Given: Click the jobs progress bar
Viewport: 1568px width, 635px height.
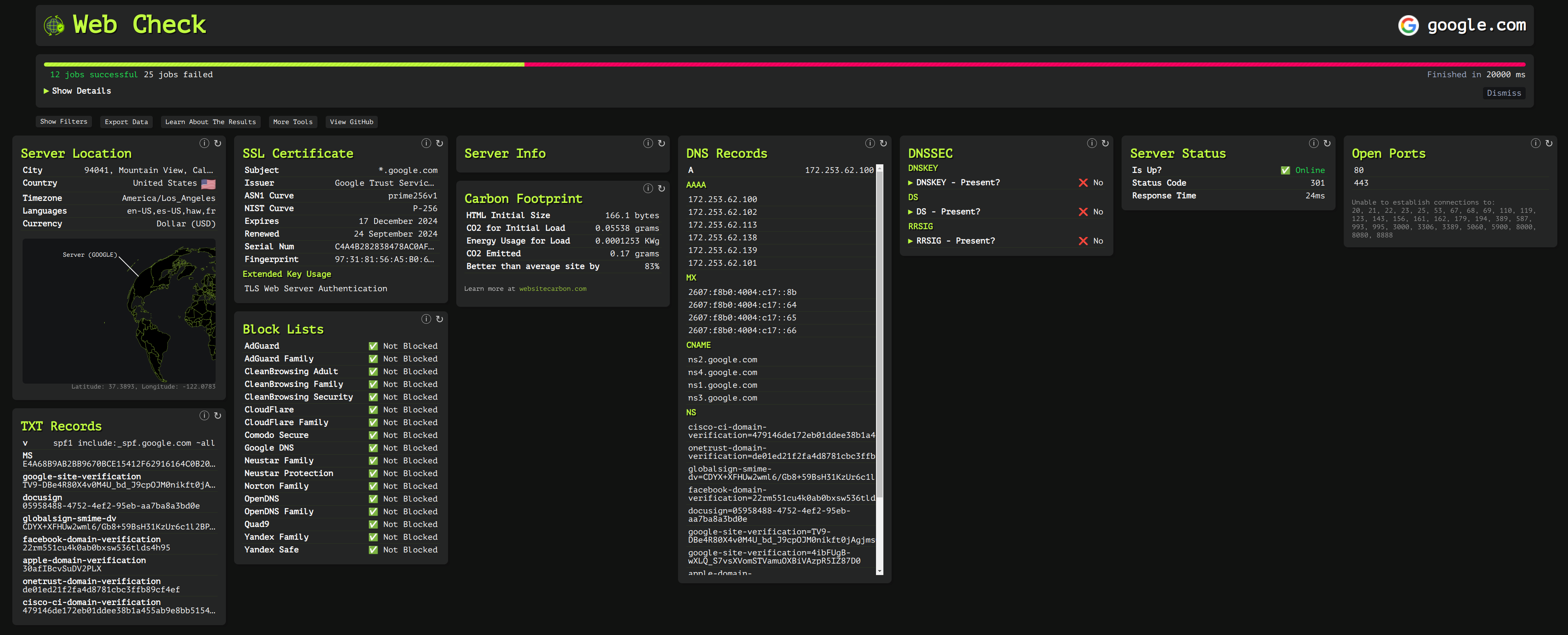Looking at the screenshot, I should (x=784, y=64).
